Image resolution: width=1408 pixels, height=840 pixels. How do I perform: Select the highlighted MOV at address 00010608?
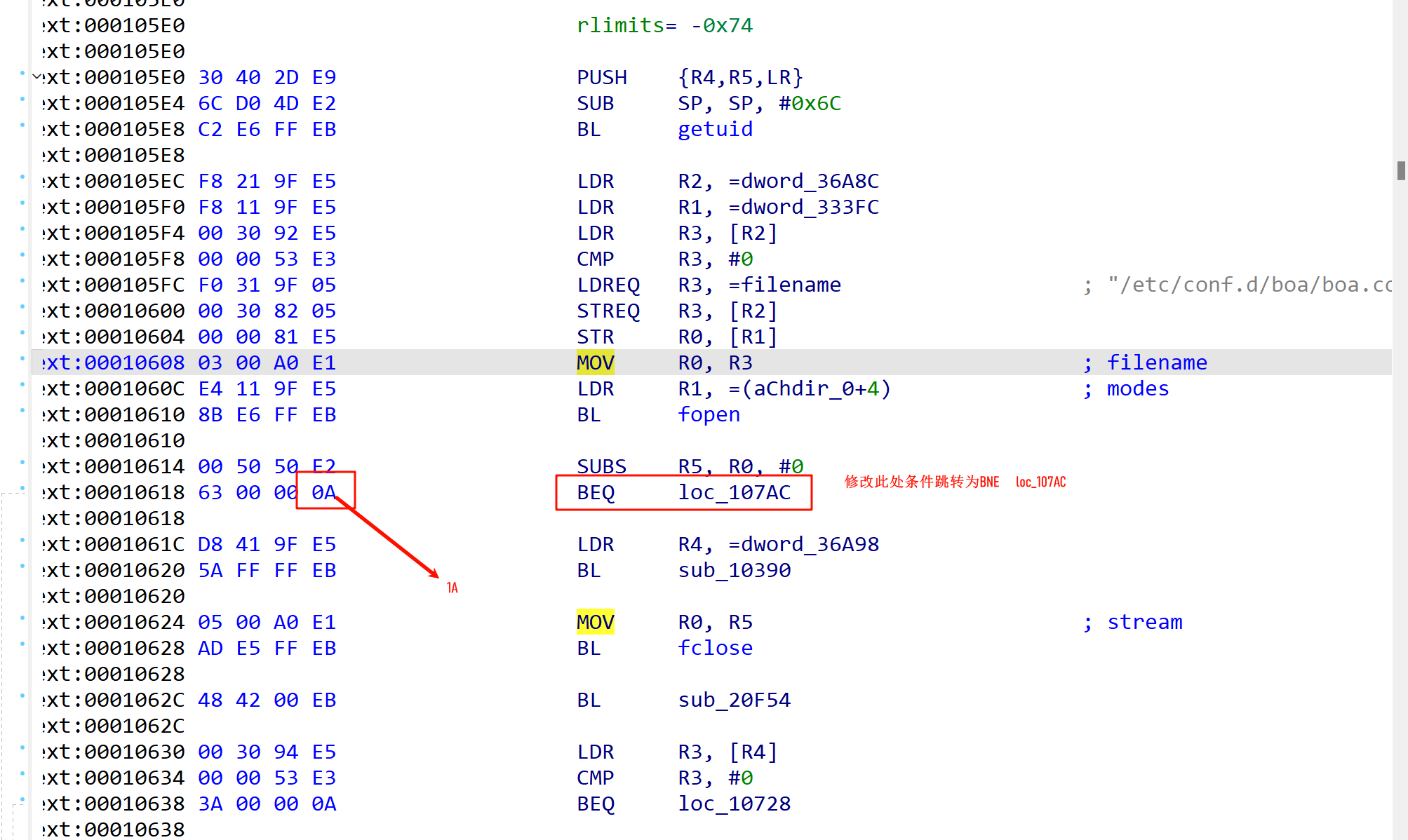point(595,363)
